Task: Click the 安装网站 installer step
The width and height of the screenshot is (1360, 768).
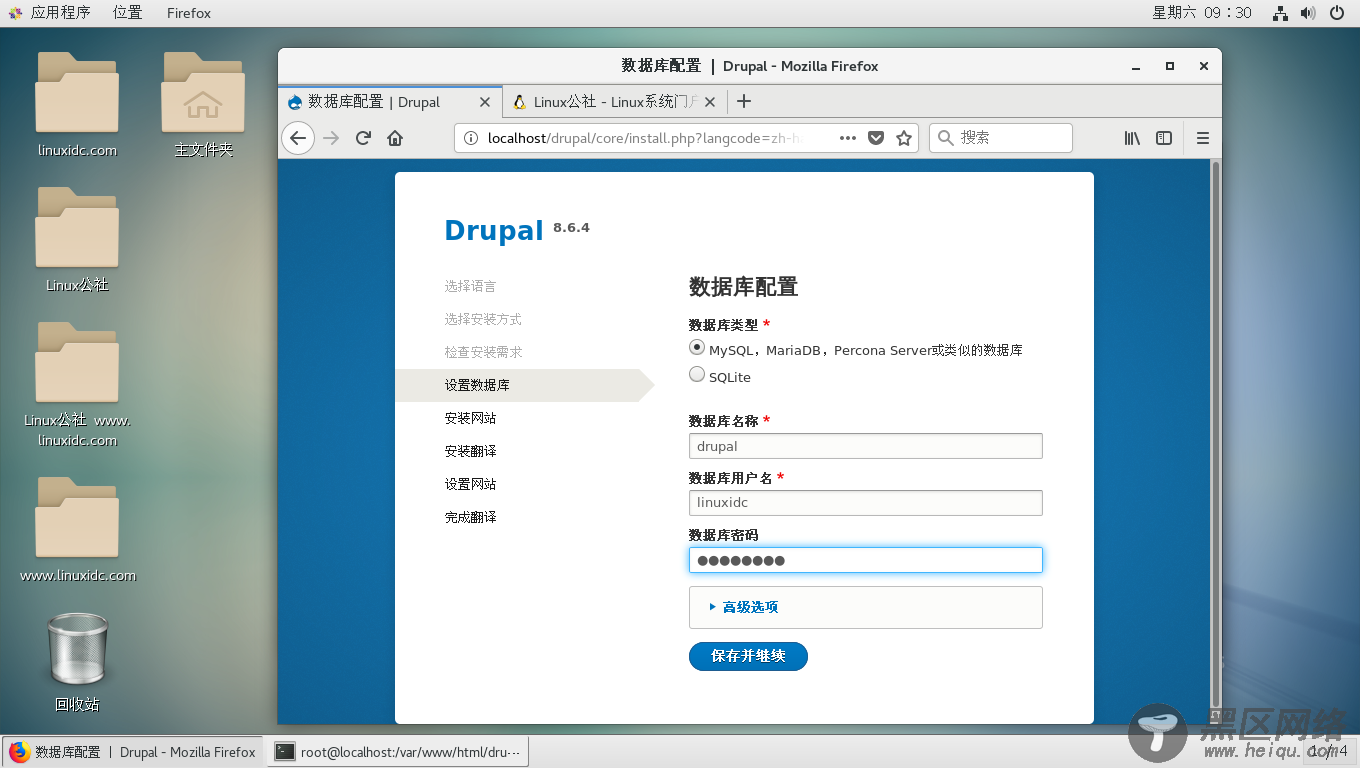Action: coord(470,418)
